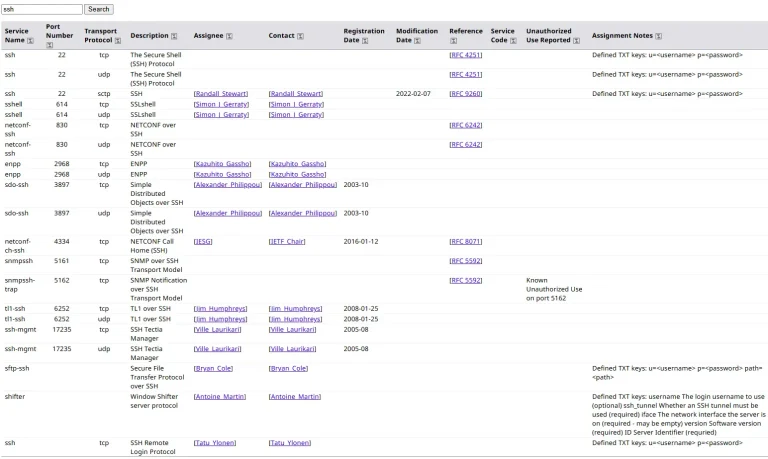Open Ville Laurikari contact, ssh-mgmt udp row
The height and width of the screenshot is (459, 768).
(x=292, y=349)
